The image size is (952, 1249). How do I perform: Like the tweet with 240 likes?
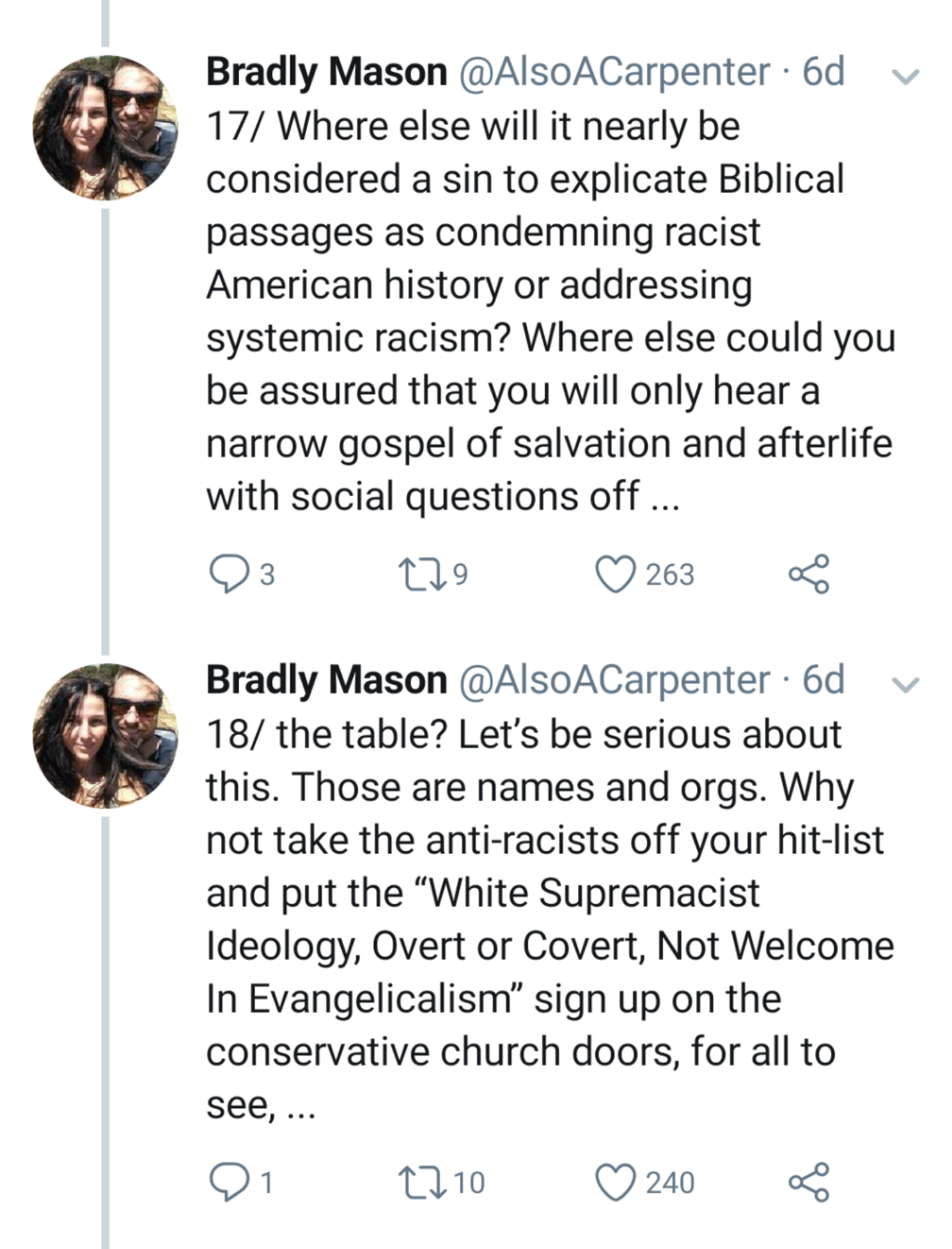pyautogui.click(x=614, y=1183)
